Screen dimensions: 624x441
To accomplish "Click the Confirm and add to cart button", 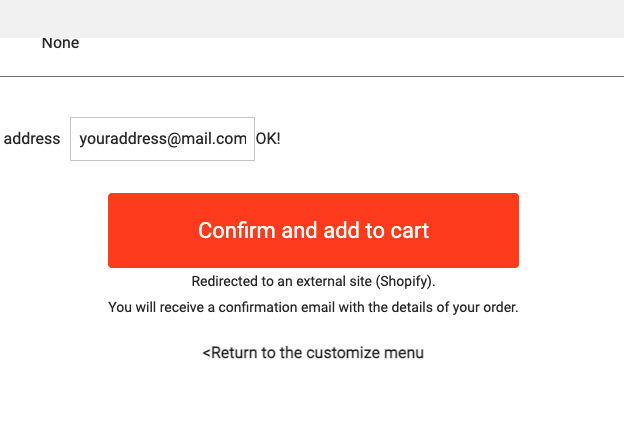I will point(313,230).
